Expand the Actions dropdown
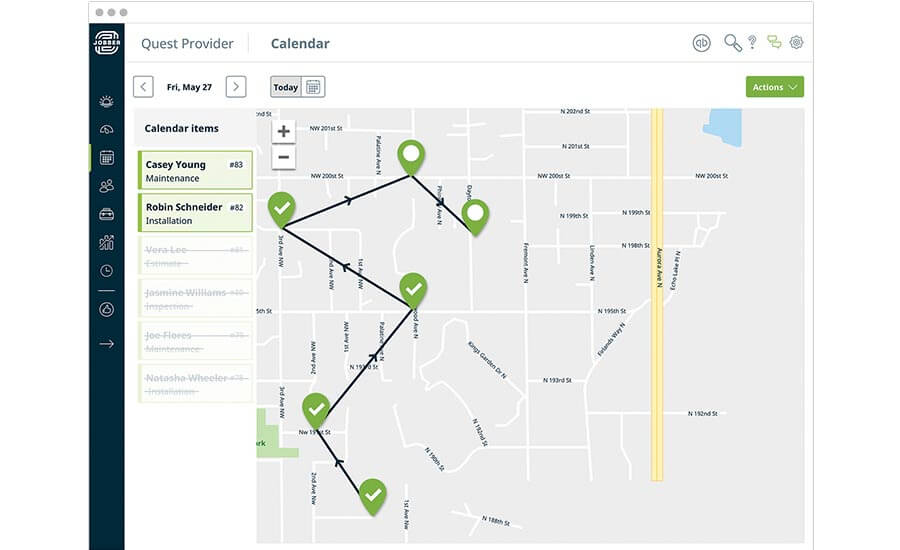Screen dimensions: 900x550 (774, 87)
